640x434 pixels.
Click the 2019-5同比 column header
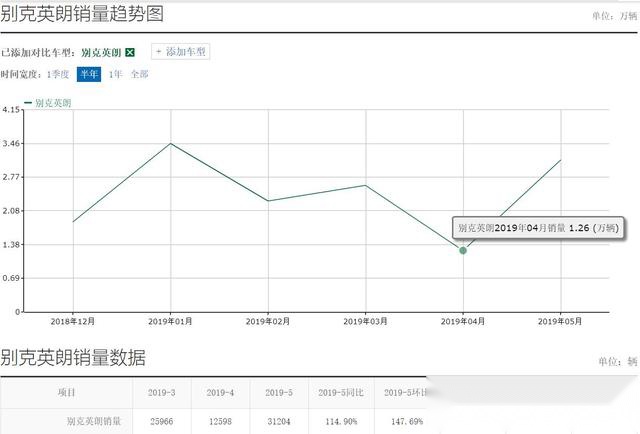tap(341, 393)
